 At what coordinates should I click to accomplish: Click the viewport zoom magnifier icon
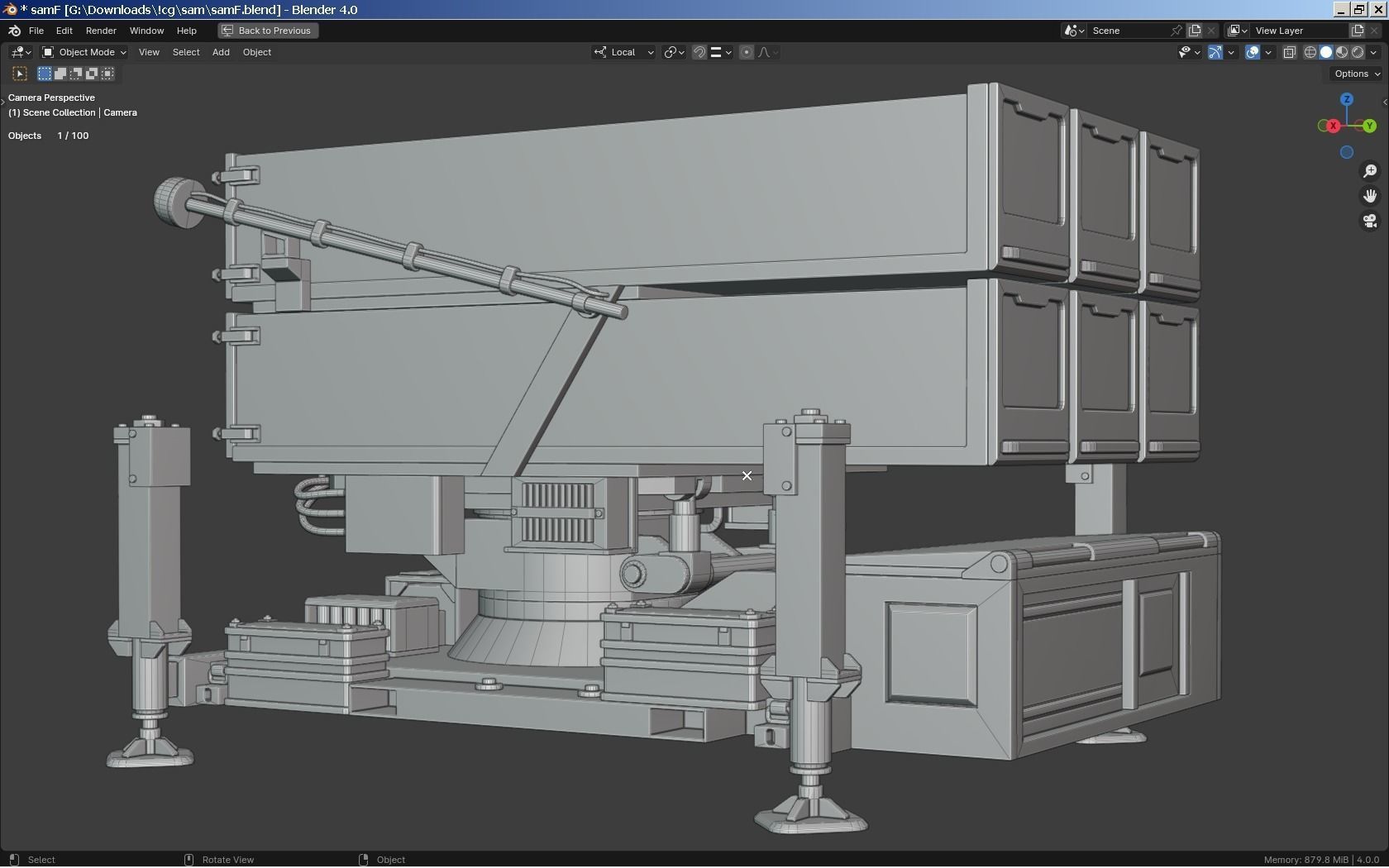[x=1370, y=171]
